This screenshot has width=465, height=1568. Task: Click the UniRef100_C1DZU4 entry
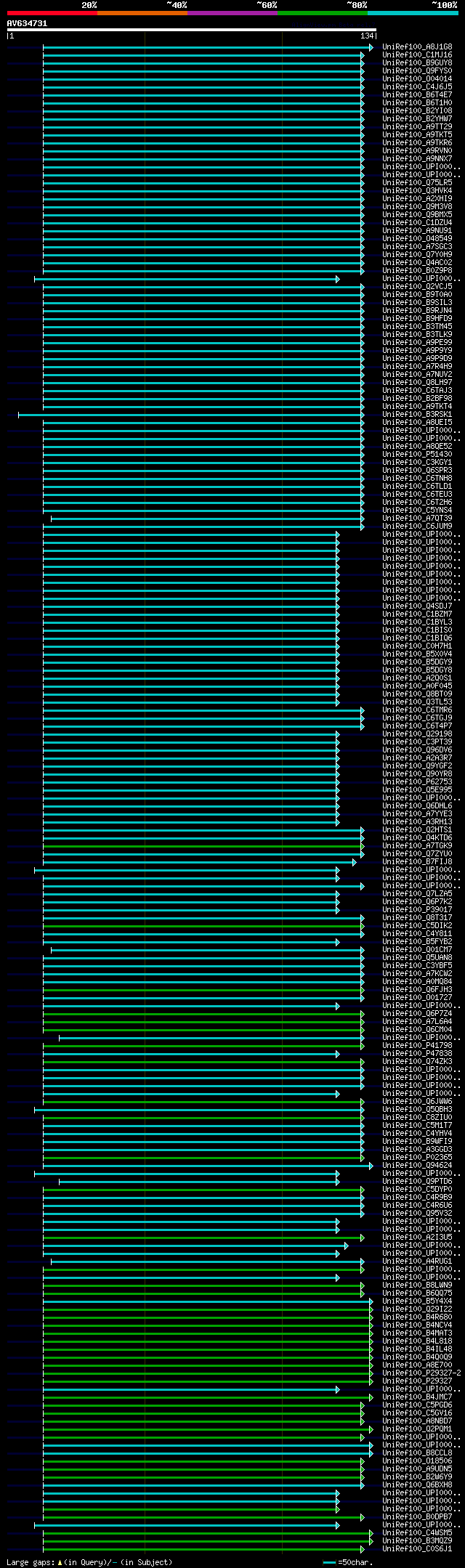coord(417,223)
